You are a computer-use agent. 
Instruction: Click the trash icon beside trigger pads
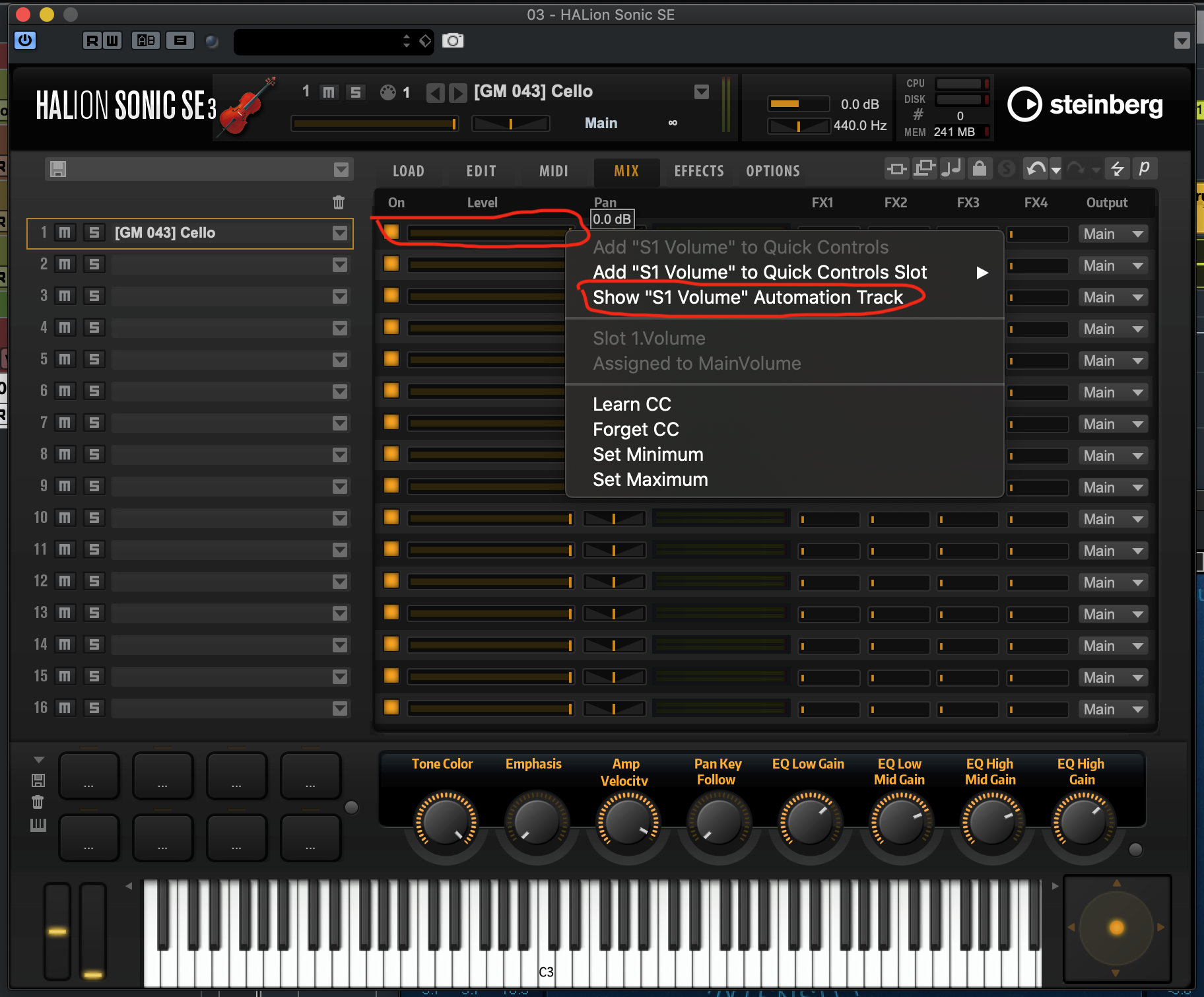point(38,802)
